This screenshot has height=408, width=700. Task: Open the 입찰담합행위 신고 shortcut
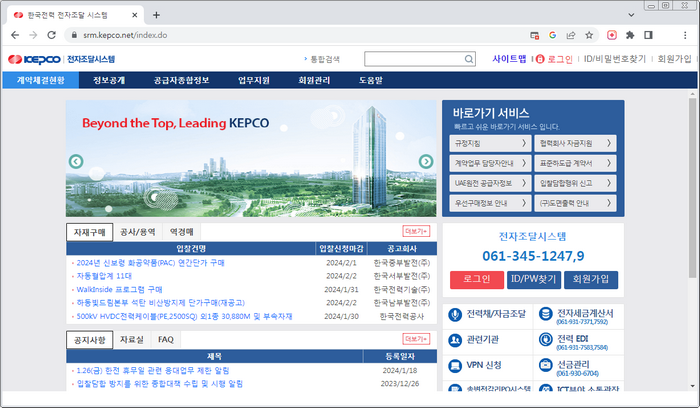point(575,183)
